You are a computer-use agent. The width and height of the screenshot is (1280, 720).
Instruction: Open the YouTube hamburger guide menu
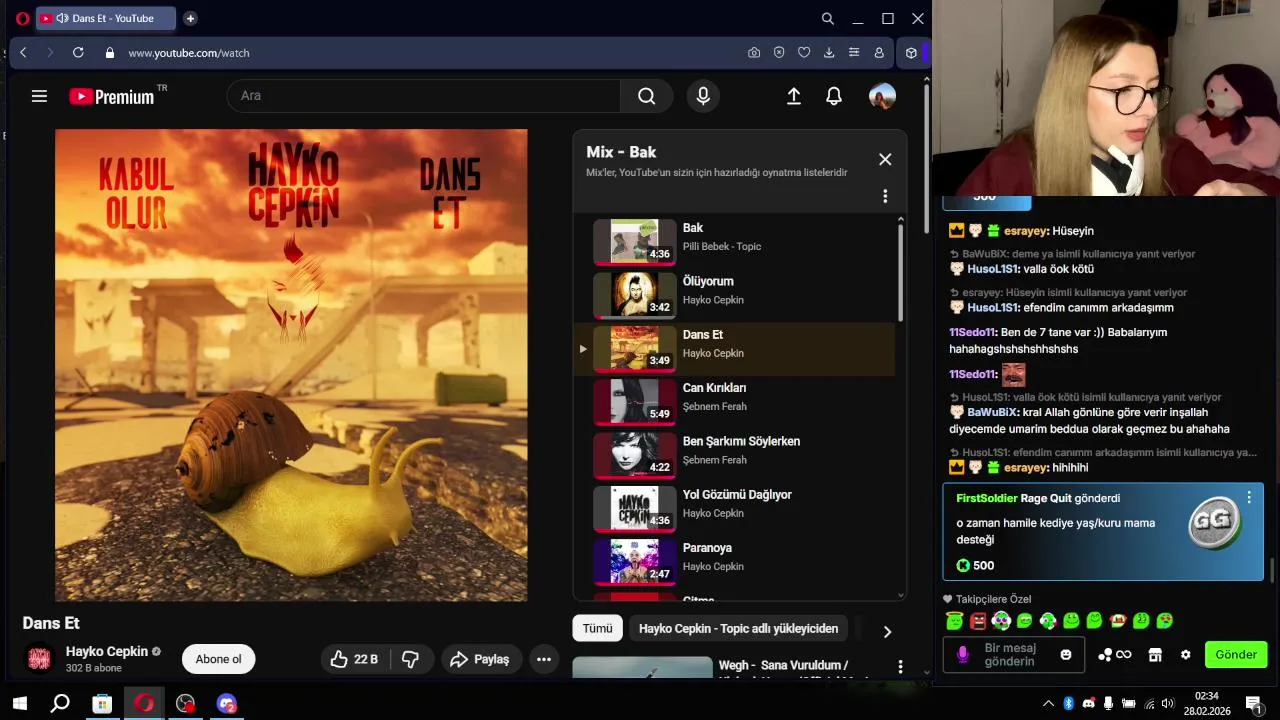click(x=39, y=96)
